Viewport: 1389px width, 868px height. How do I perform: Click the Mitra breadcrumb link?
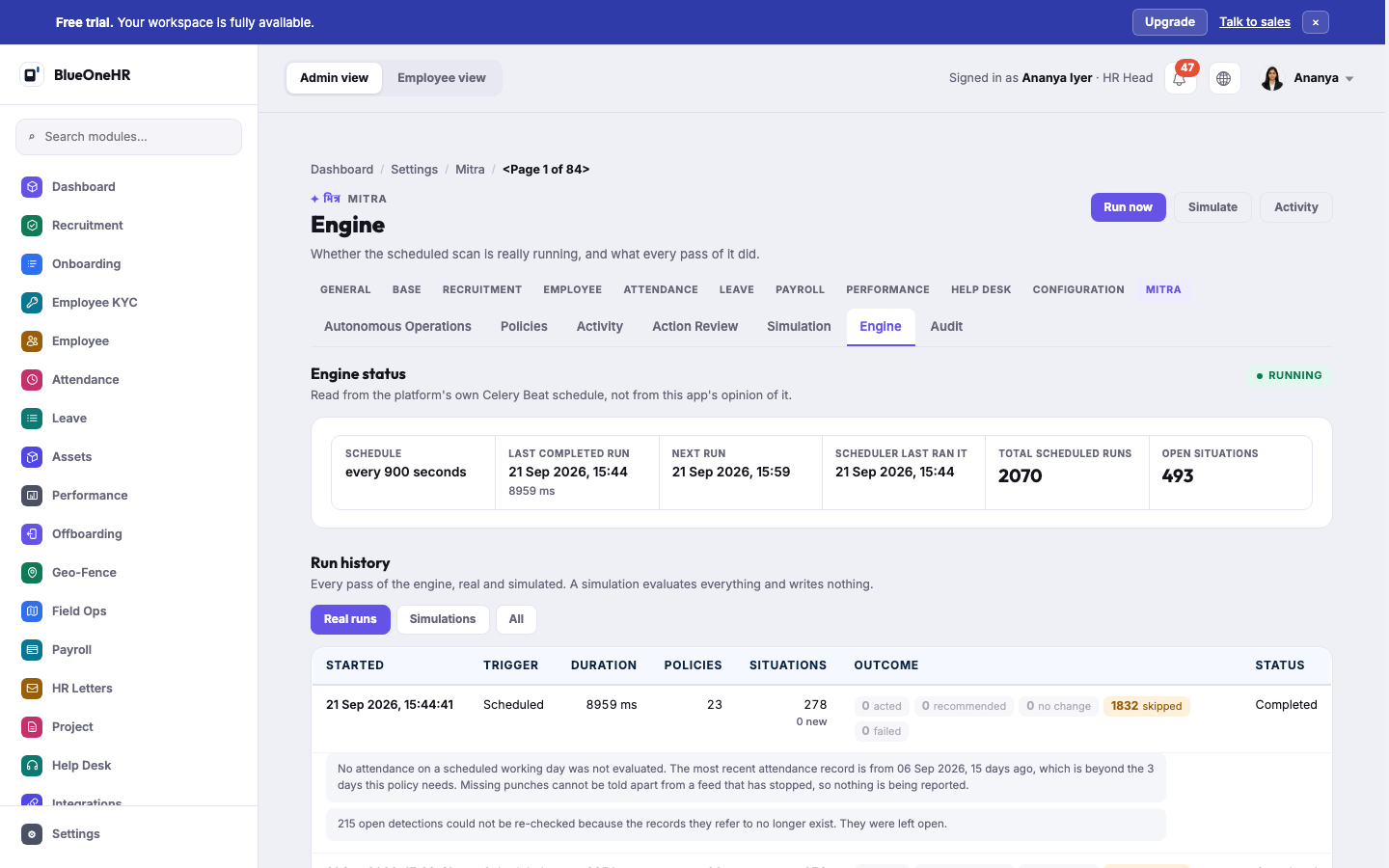click(470, 169)
